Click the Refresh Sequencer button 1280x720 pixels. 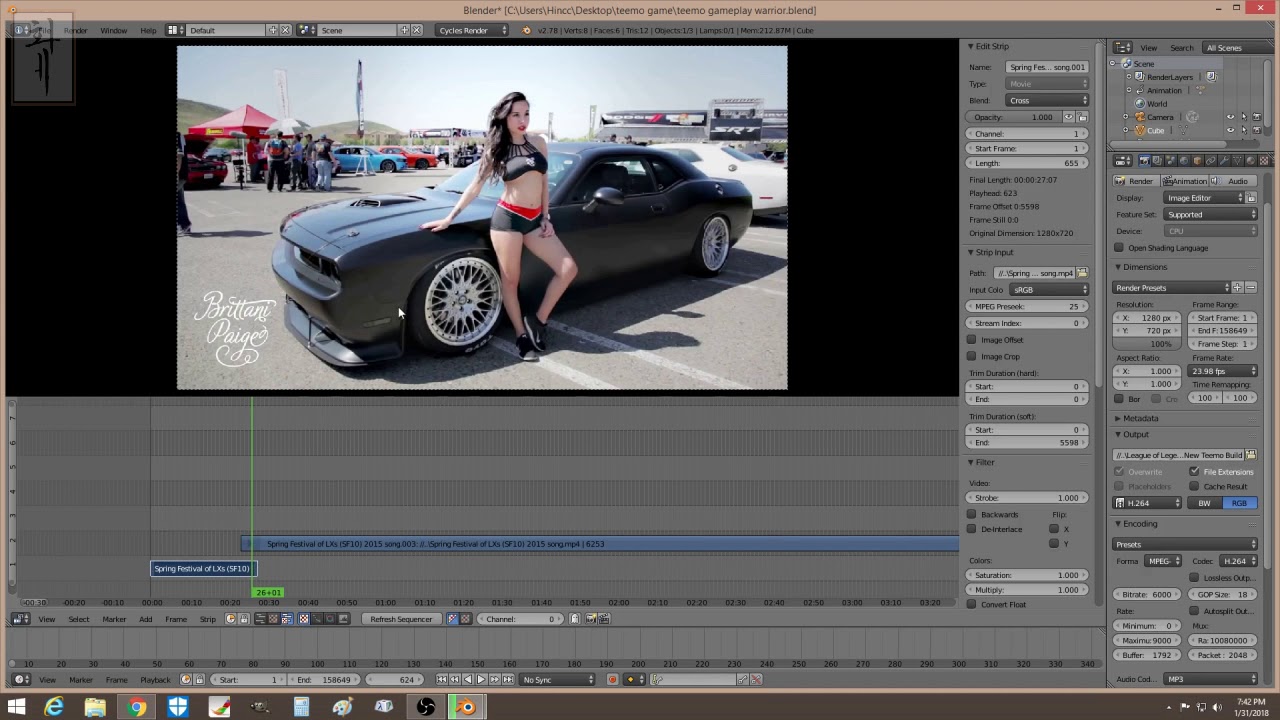400,619
